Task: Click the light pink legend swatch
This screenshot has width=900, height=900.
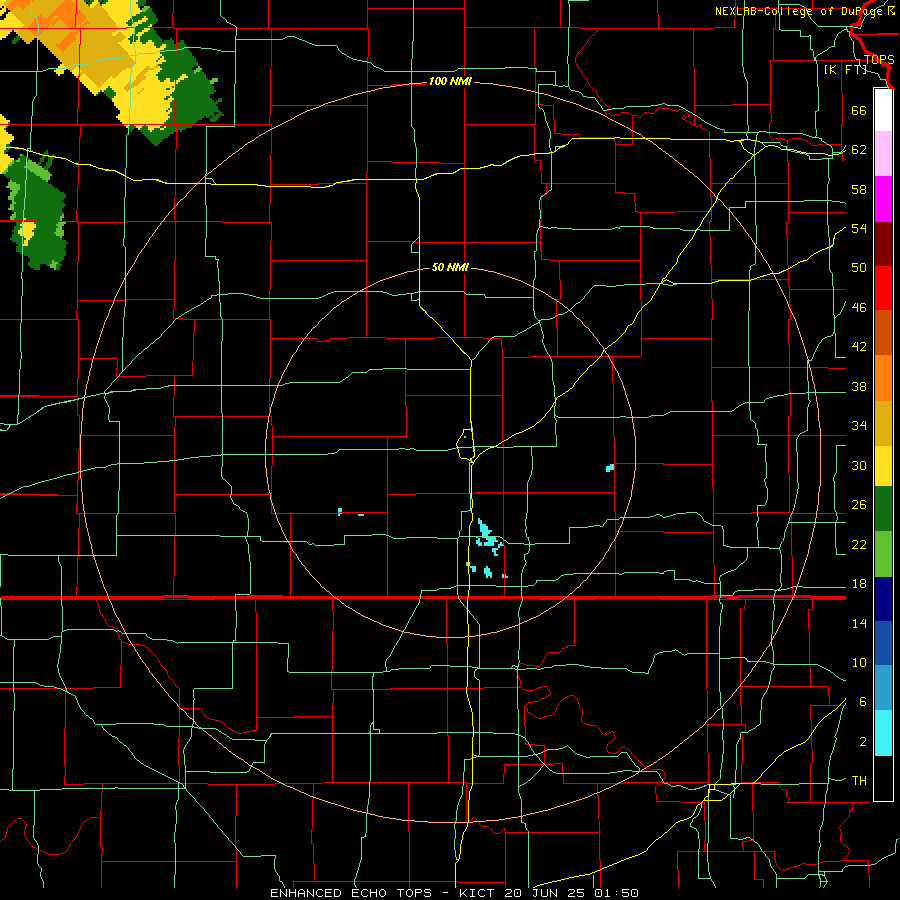Action: coord(883,154)
